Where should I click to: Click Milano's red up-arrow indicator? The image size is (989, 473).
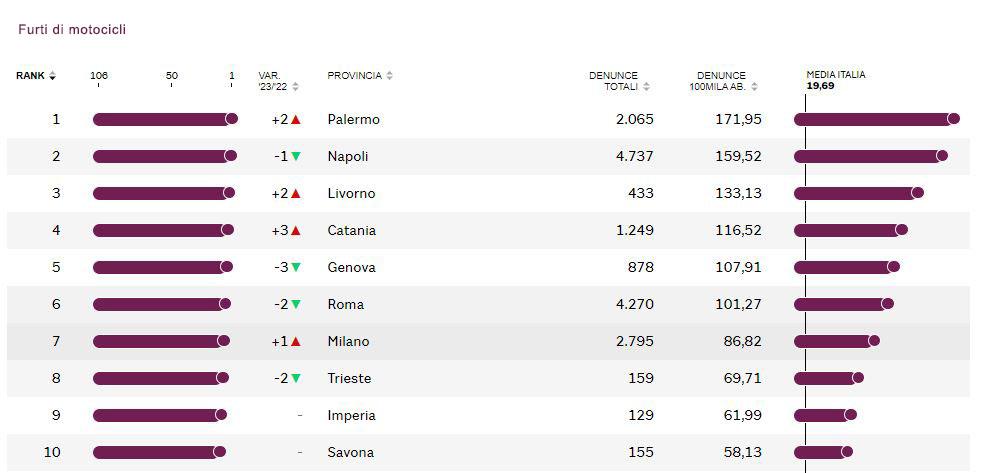pos(295,341)
